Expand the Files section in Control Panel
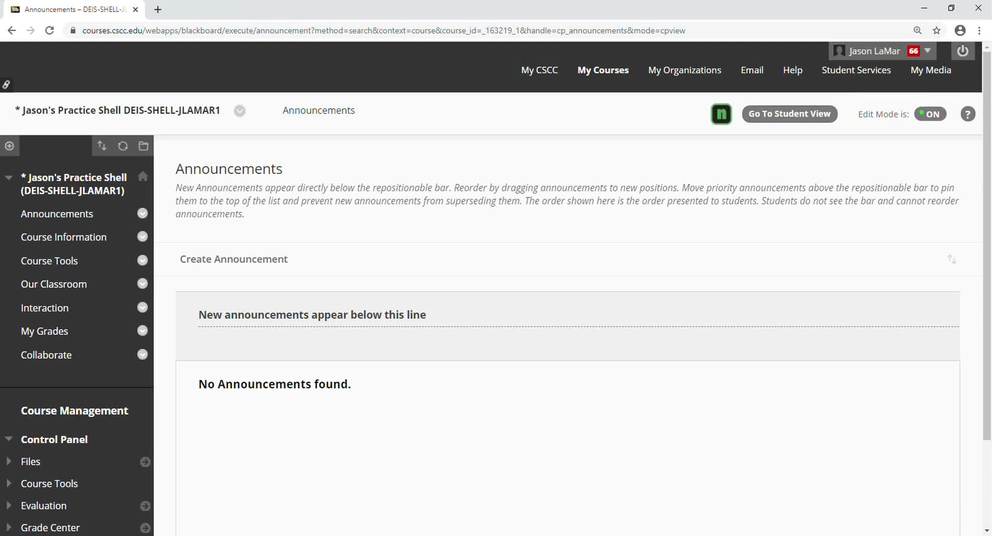 pyautogui.click(x=9, y=462)
